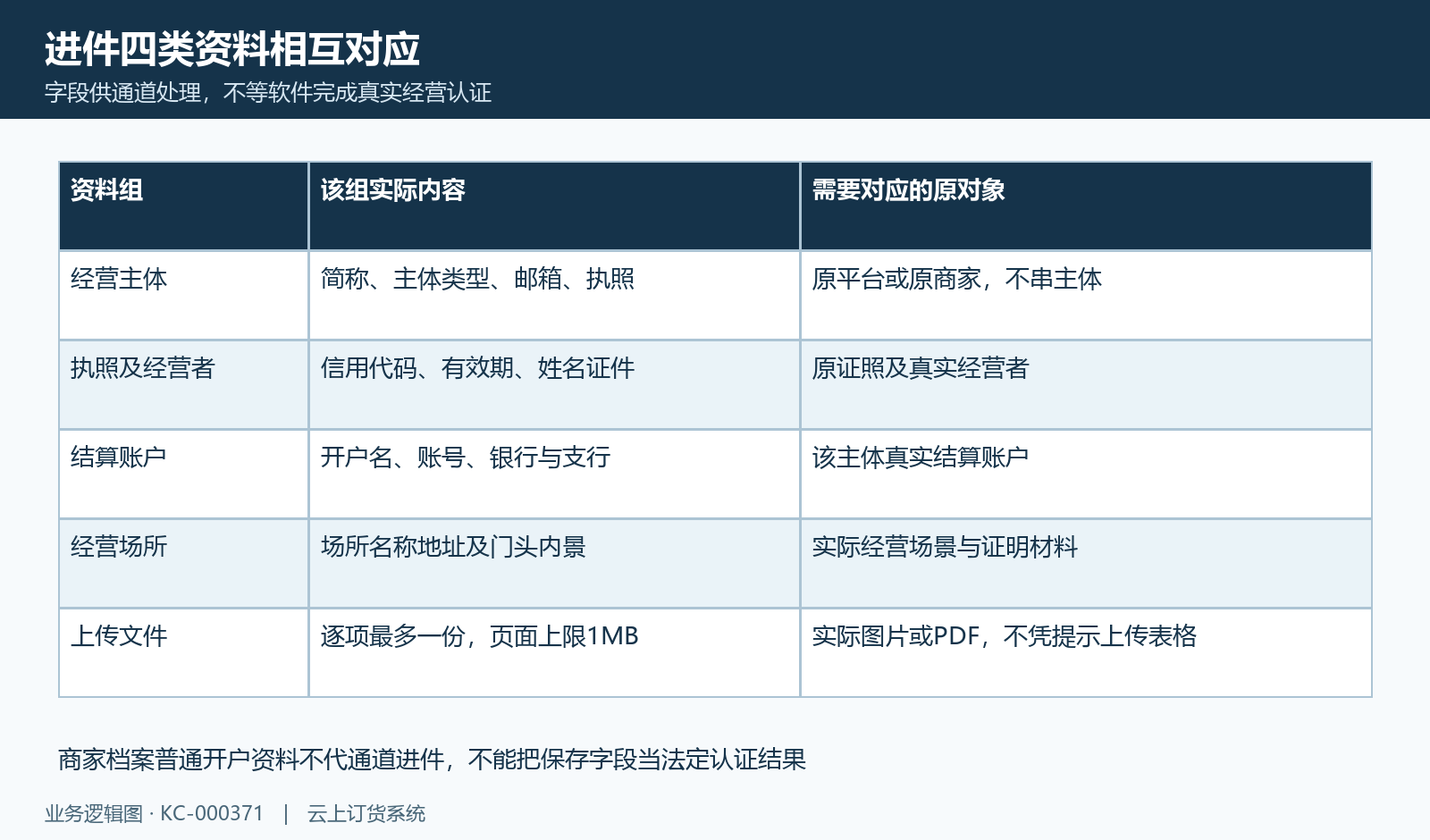Image resolution: width=1430 pixels, height=840 pixels.
Task: Click footer text 业务逻辑图 · KC-000371
Action: (x=155, y=814)
